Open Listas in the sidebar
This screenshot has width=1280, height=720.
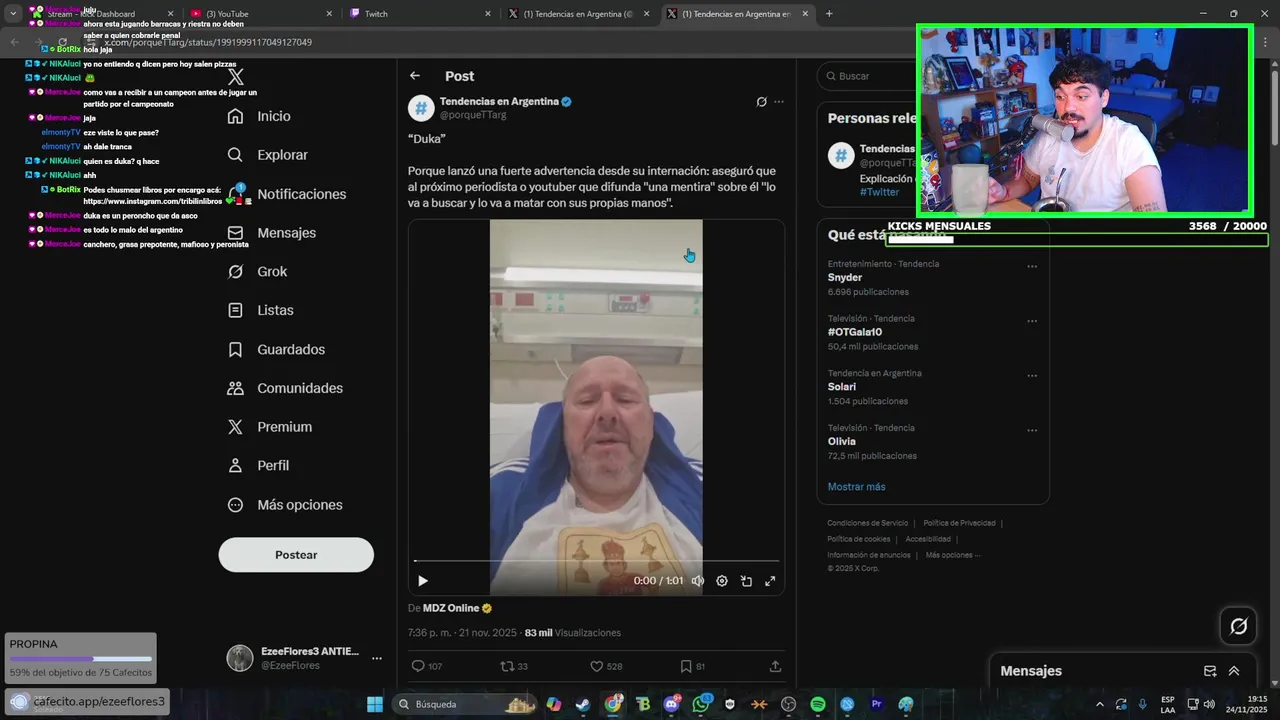[x=260, y=311]
